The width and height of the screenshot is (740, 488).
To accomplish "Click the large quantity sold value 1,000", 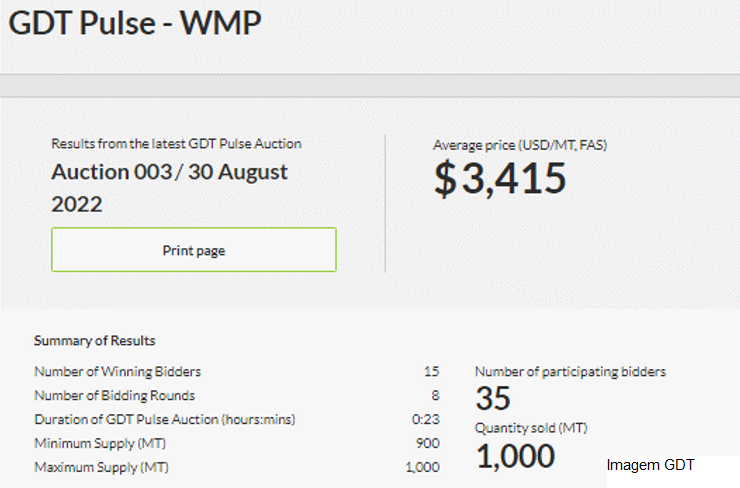I will point(515,456).
